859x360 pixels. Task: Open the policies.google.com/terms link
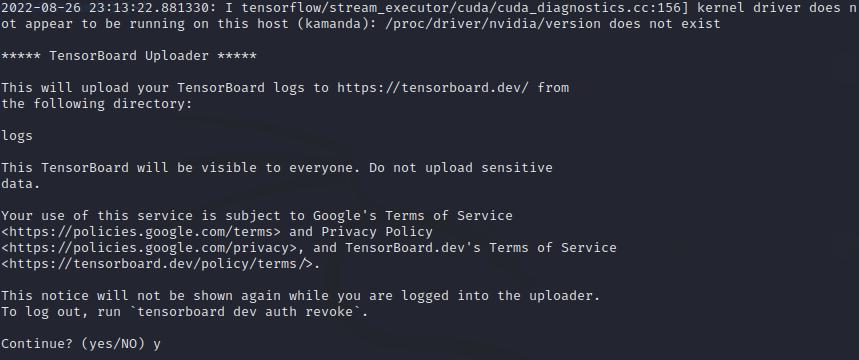coord(141,232)
